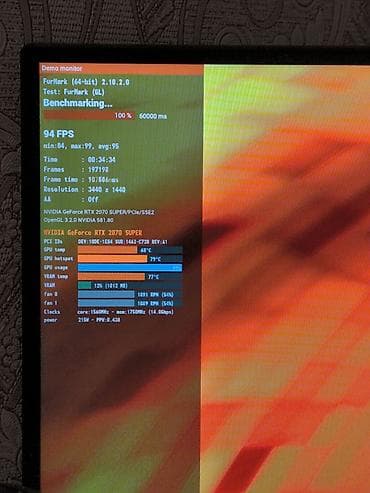
Task: Click the 'GPU hotspot' label
Action: coord(58,259)
